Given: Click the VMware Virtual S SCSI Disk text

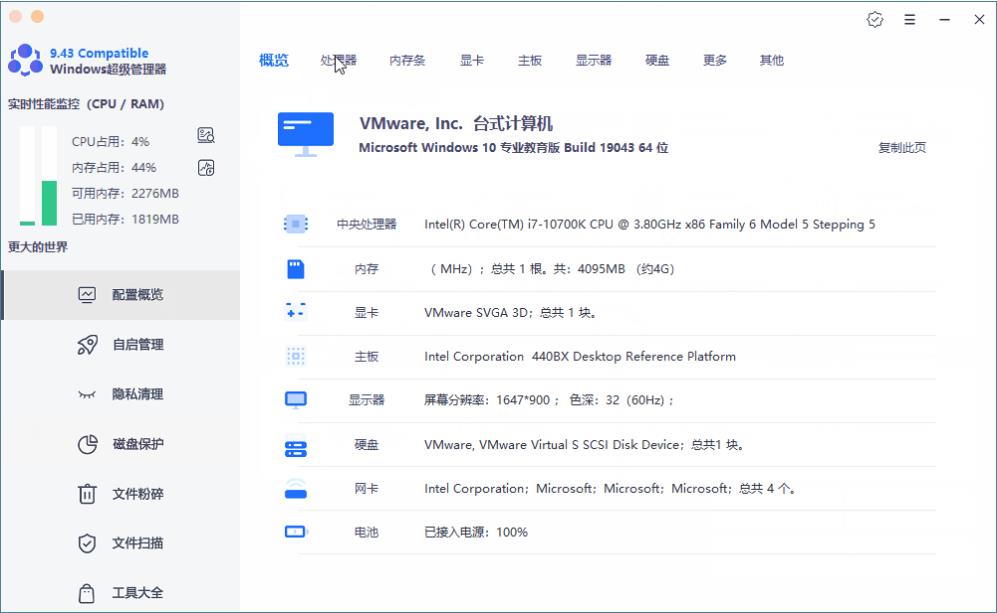Looking at the screenshot, I should point(584,445).
